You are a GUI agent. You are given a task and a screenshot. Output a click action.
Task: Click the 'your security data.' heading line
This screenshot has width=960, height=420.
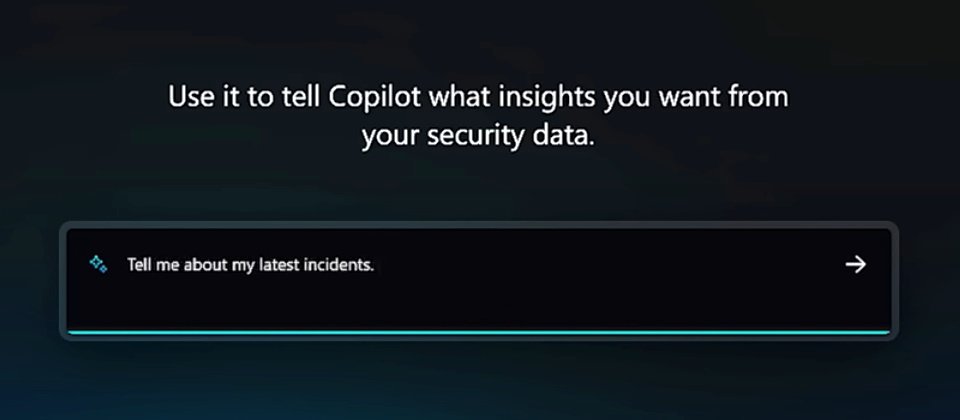pyautogui.click(x=478, y=137)
